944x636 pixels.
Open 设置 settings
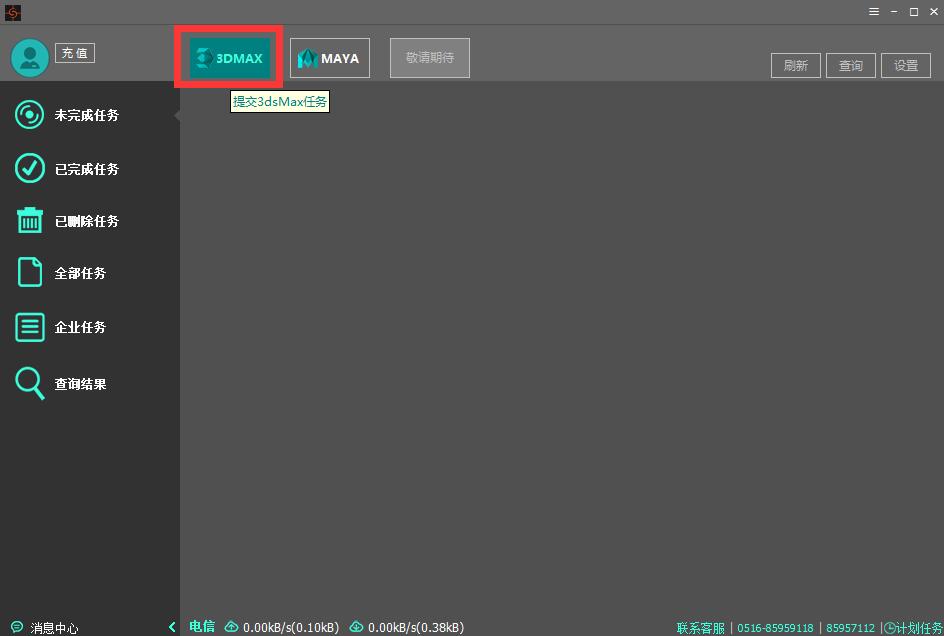click(x=906, y=66)
